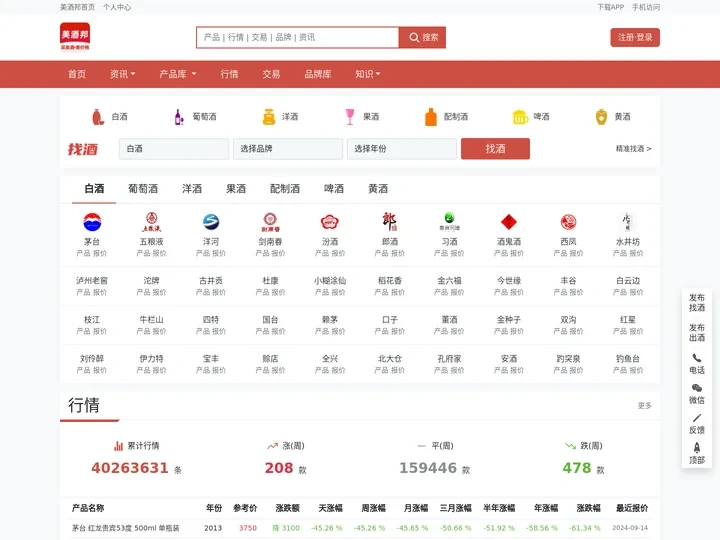Click 发布出酒 in the side panel

point(697,332)
